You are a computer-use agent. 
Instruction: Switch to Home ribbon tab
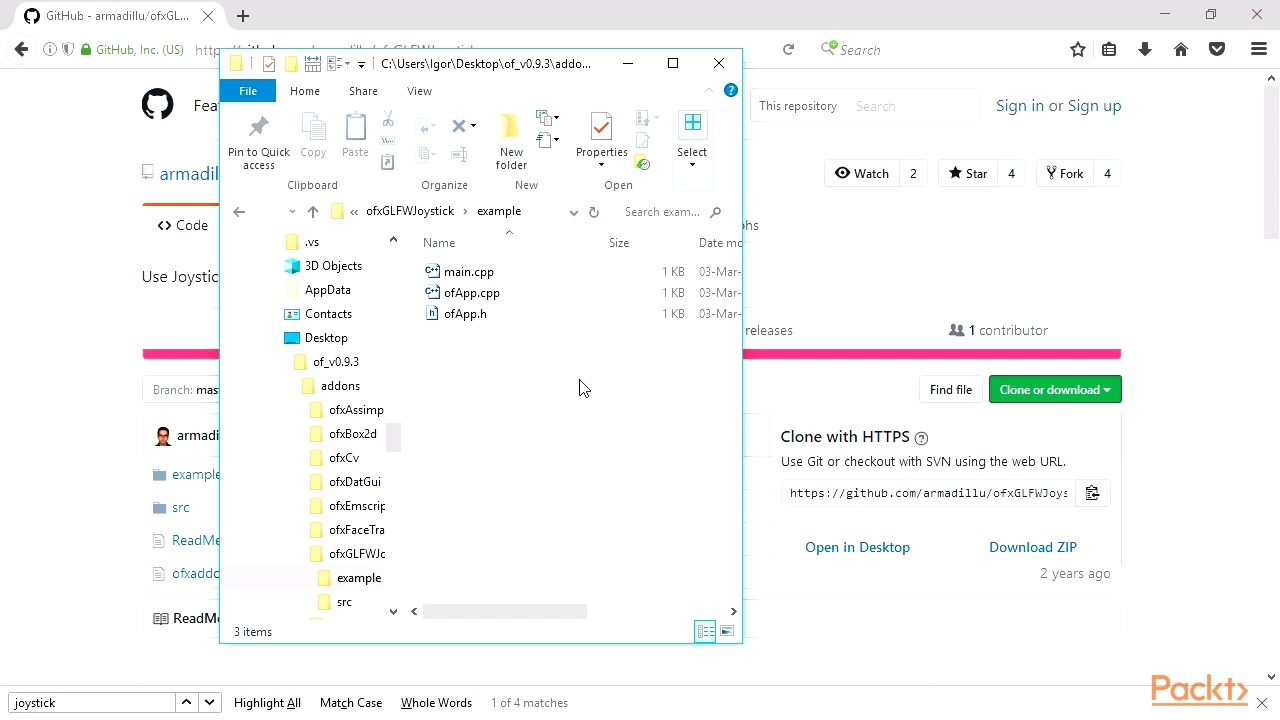click(305, 91)
